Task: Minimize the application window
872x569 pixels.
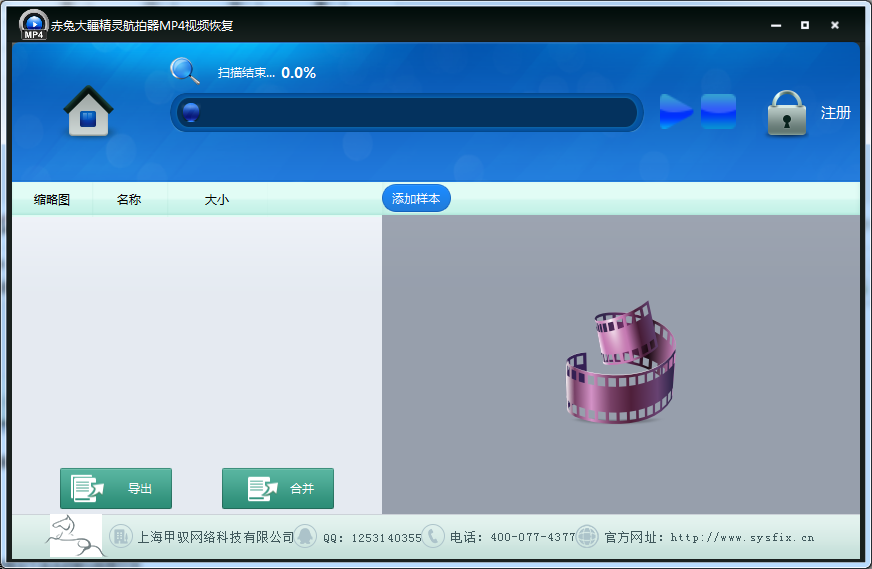Action: click(776, 25)
